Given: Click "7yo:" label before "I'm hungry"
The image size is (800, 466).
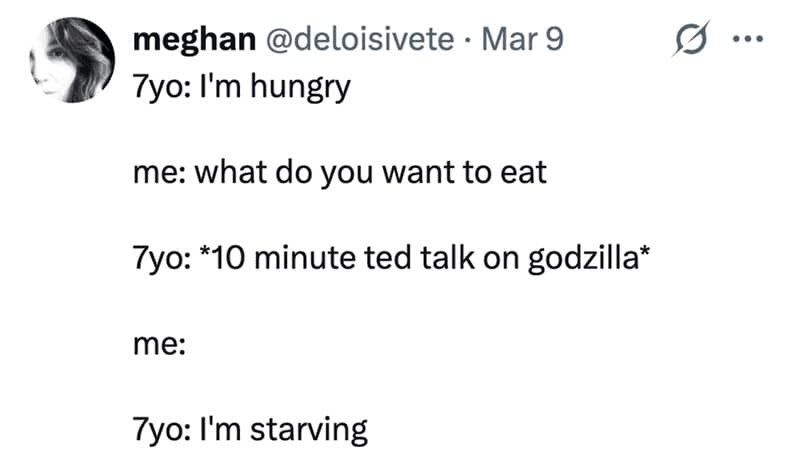Looking at the screenshot, I should pyautogui.click(x=160, y=87).
